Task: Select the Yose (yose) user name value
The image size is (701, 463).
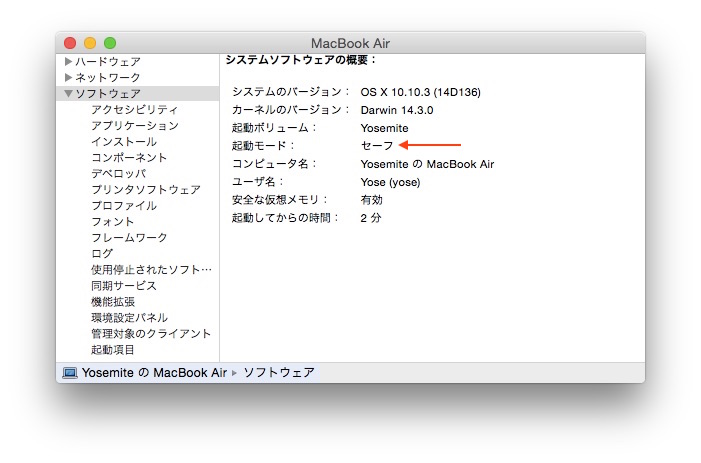Action: (x=390, y=182)
